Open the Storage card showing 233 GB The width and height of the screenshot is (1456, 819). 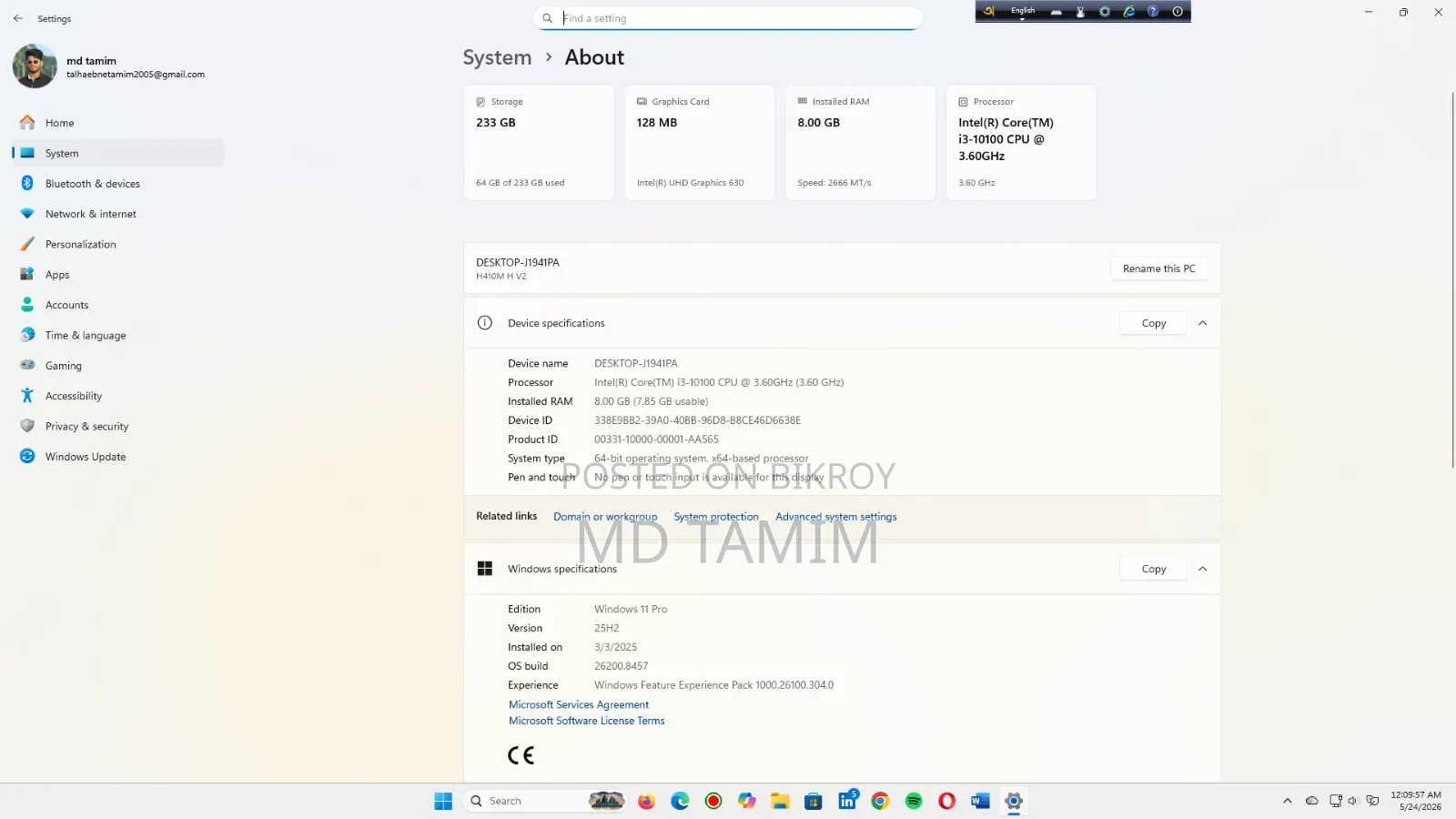click(x=539, y=143)
